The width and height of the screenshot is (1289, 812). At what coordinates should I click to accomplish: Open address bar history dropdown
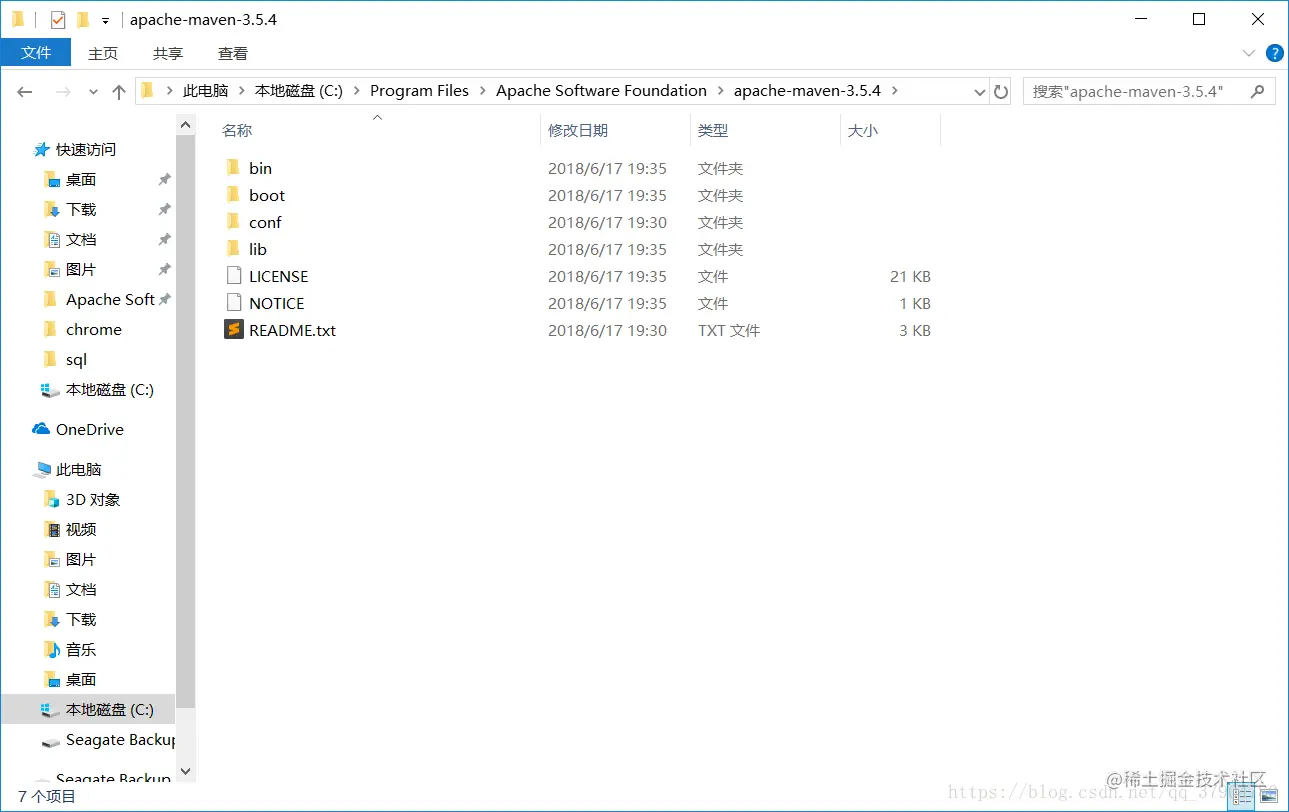[x=980, y=91]
